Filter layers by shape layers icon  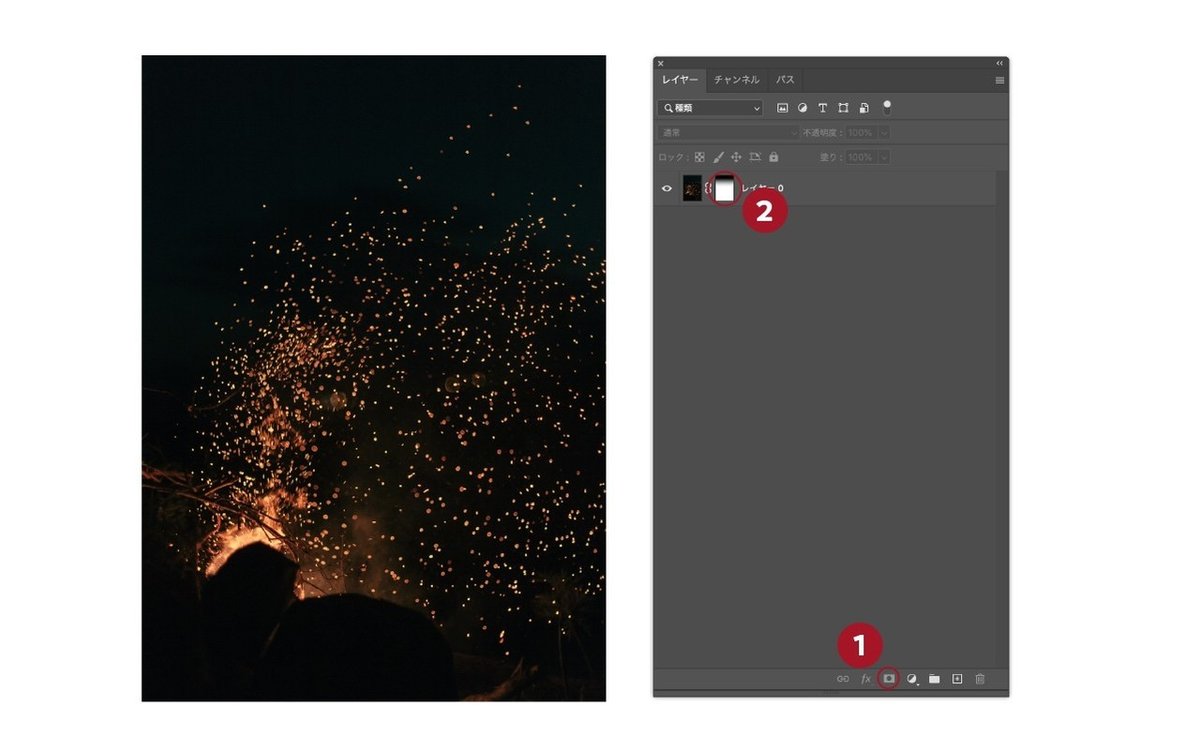pos(843,108)
